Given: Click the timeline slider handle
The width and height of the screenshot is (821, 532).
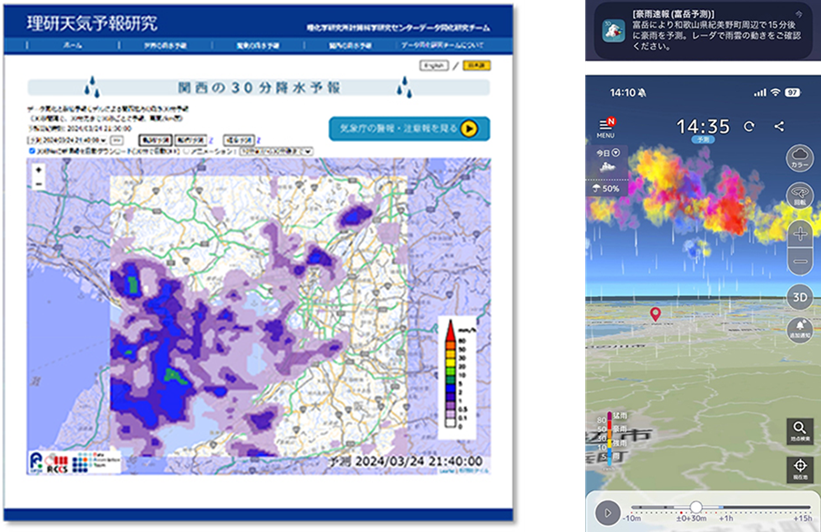Looking at the screenshot, I should click(696, 507).
